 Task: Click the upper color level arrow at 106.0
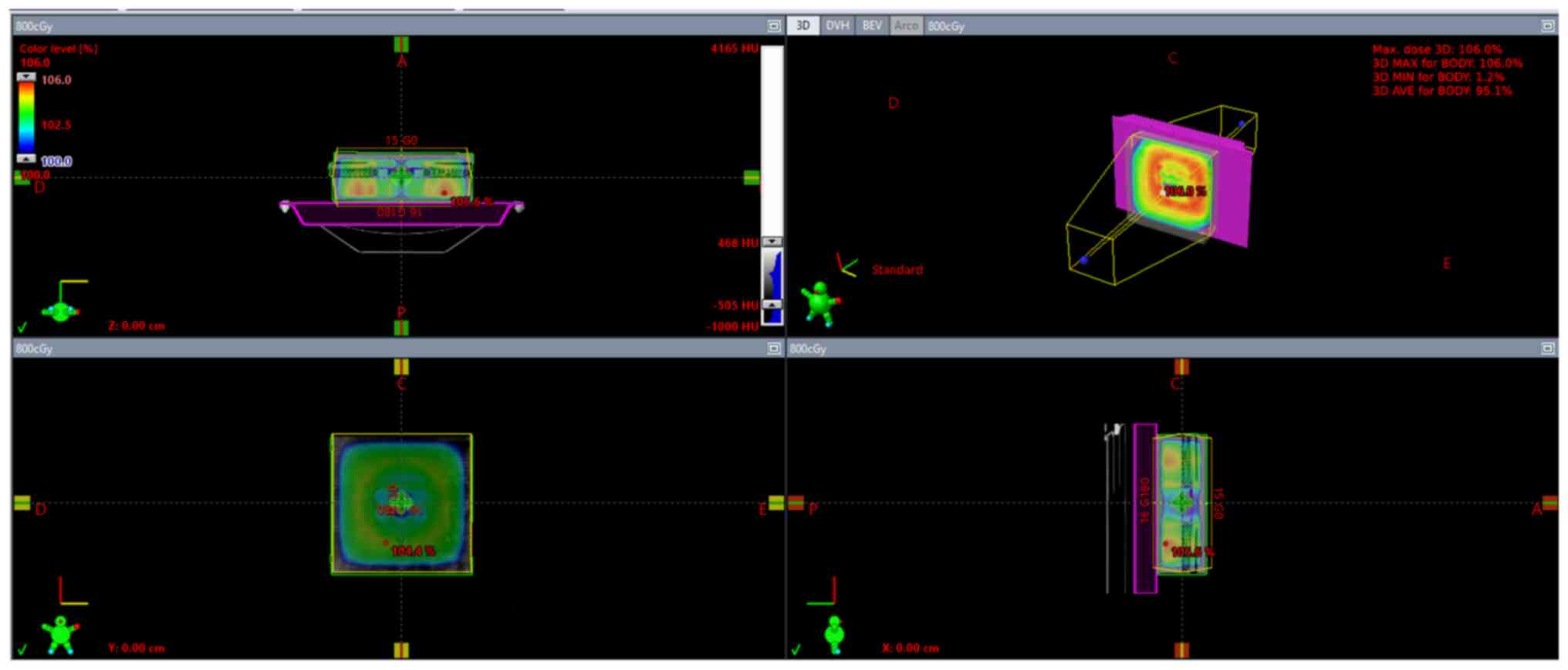(26, 77)
